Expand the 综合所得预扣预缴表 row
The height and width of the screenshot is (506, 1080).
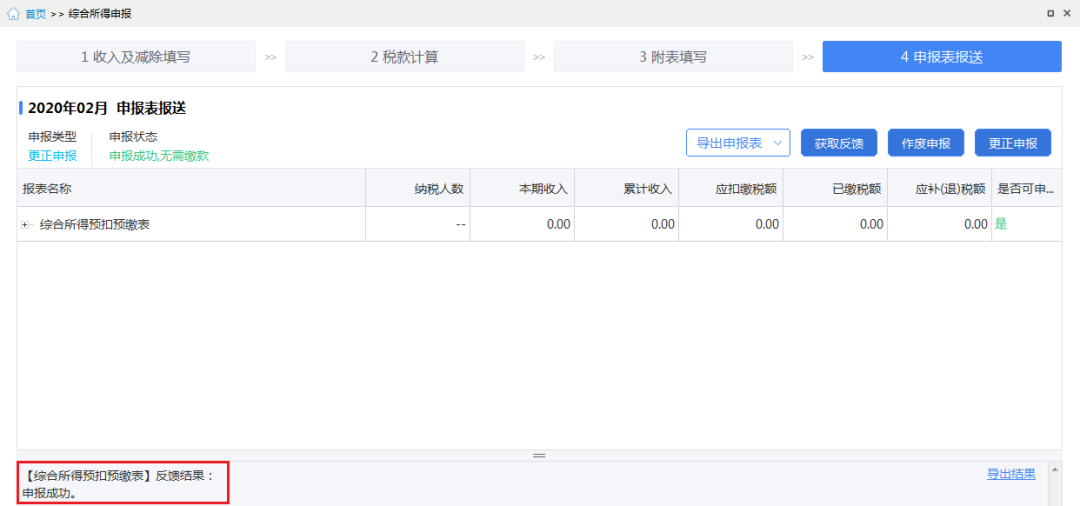(25, 224)
